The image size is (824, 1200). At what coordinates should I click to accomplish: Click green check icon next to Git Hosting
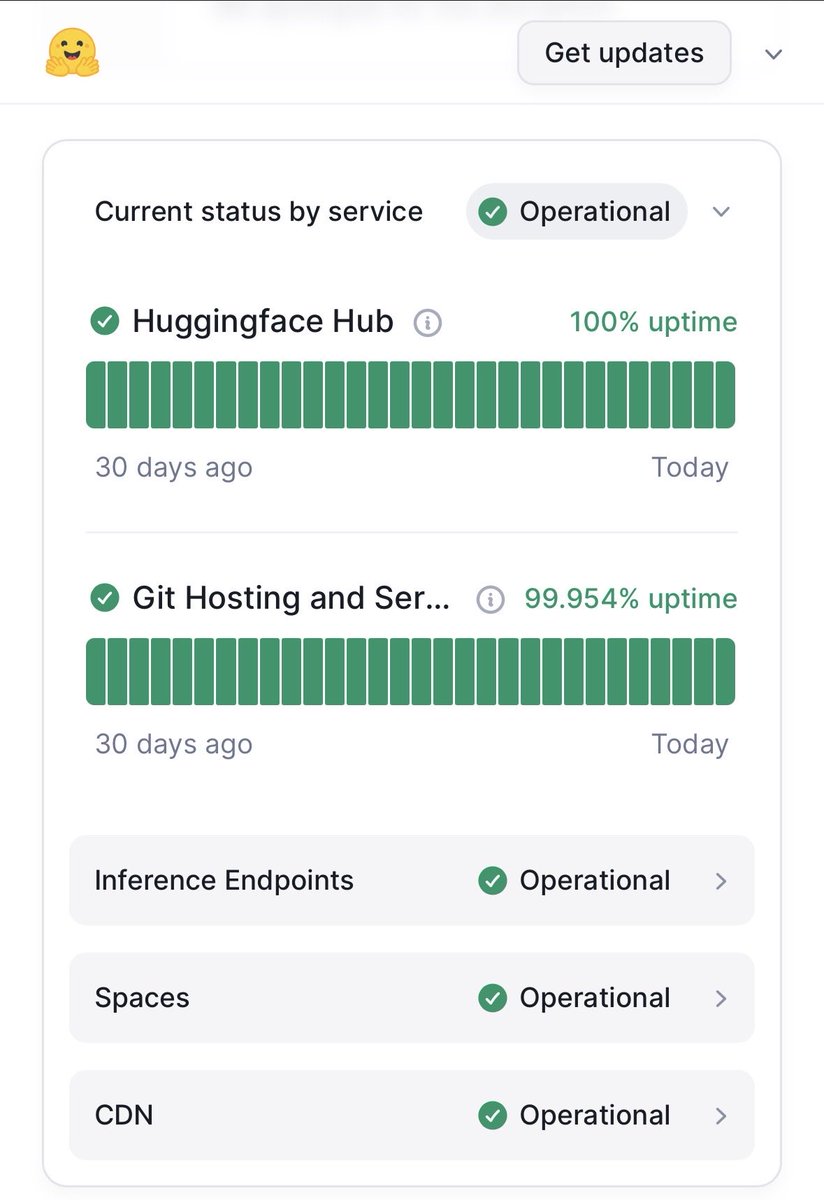tap(105, 599)
